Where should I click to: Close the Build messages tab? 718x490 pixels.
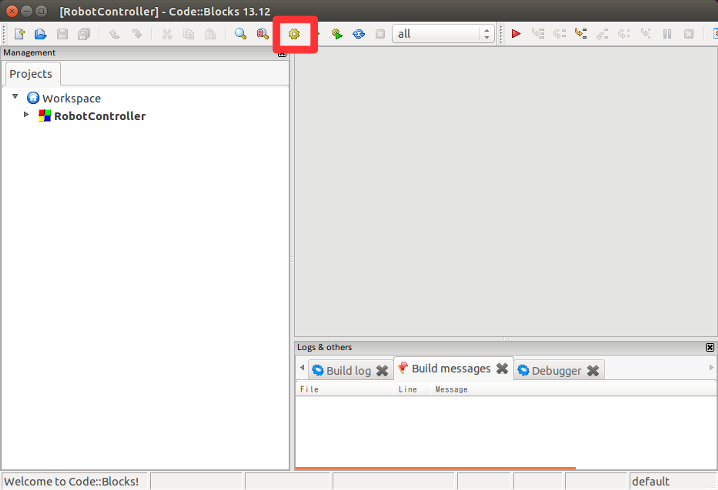502,369
